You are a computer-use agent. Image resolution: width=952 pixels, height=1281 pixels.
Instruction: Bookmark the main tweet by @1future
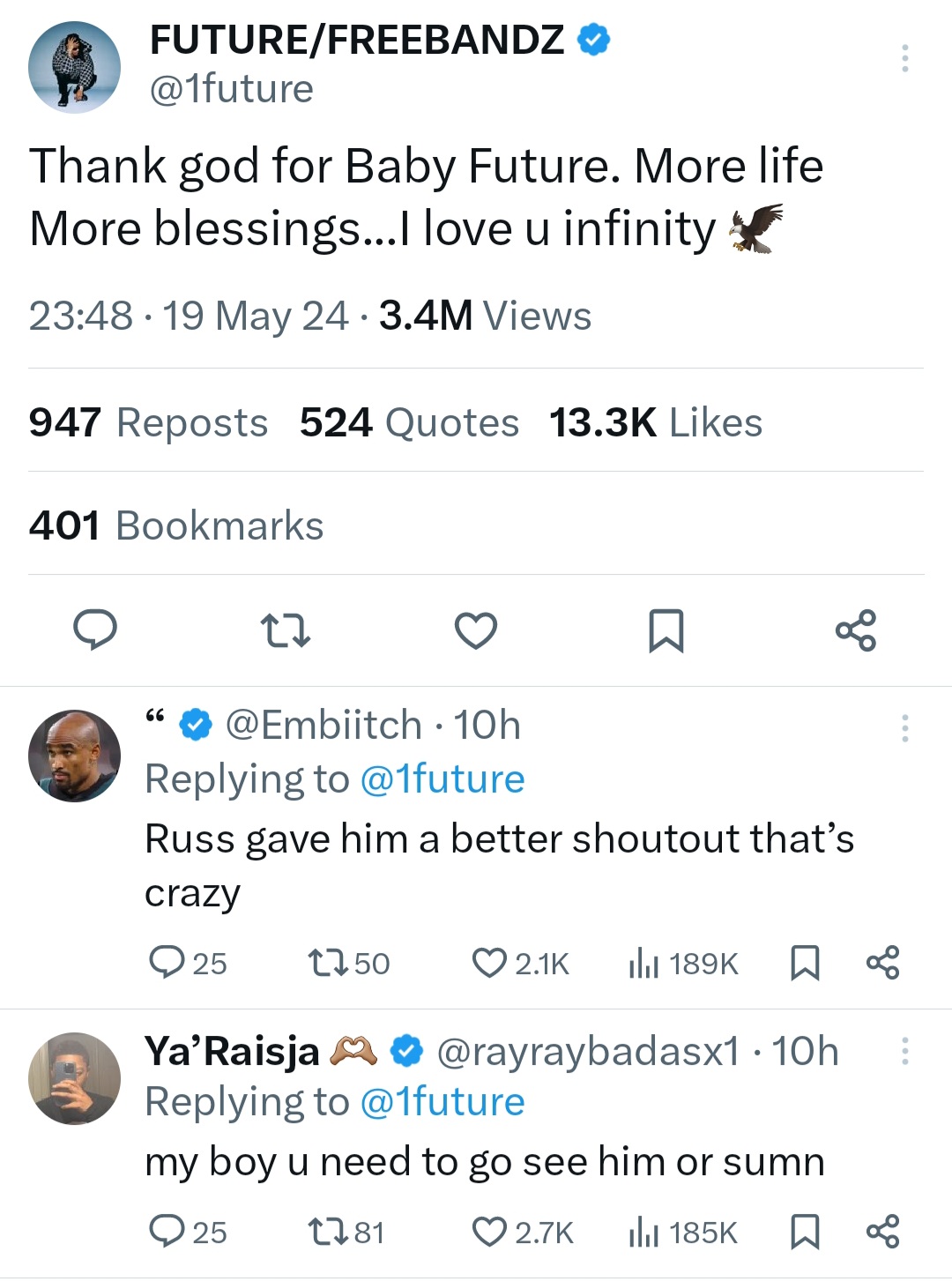point(666,630)
